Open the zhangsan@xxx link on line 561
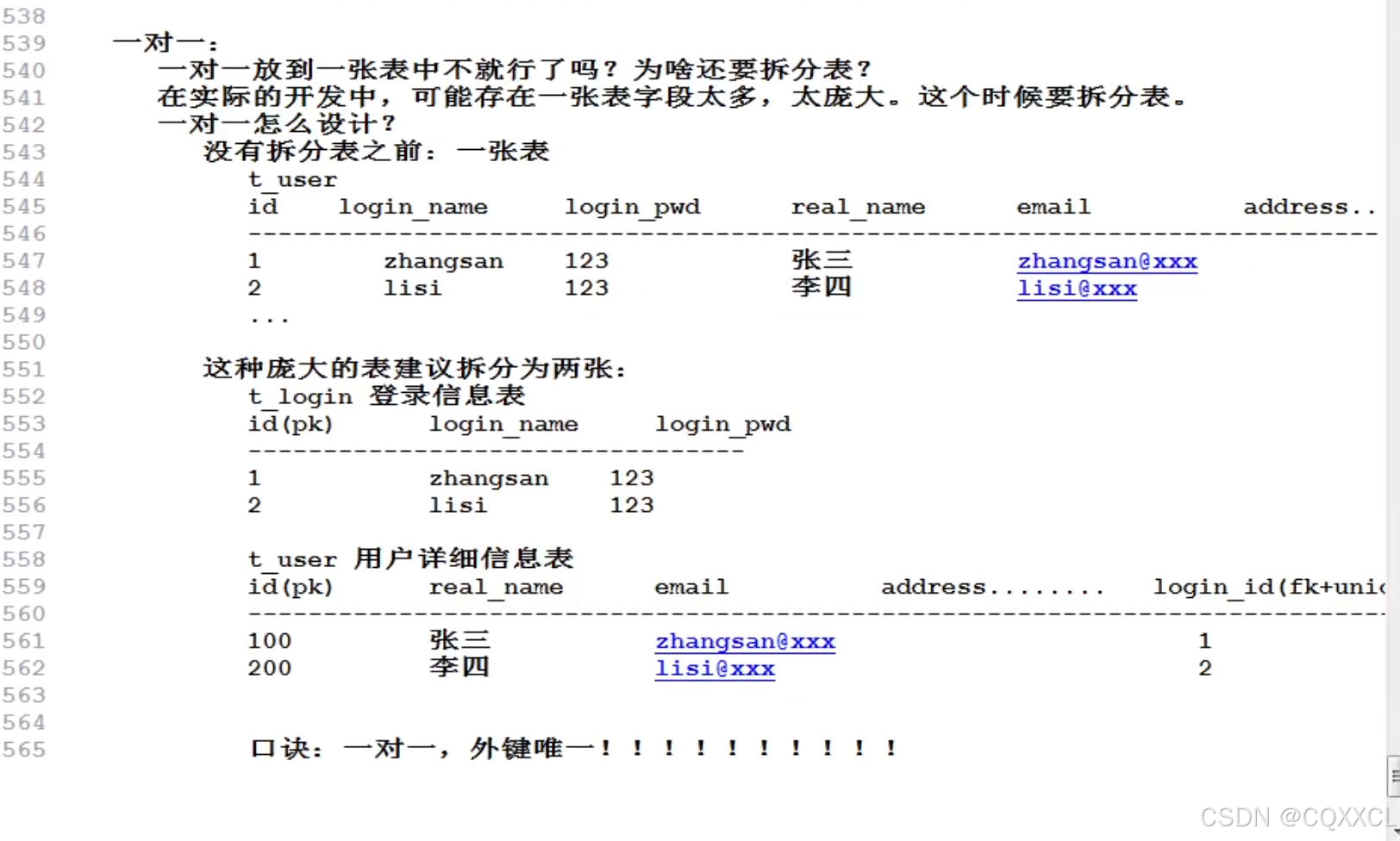Image resolution: width=1400 pixels, height=841 pixels. tap(745, 642)
